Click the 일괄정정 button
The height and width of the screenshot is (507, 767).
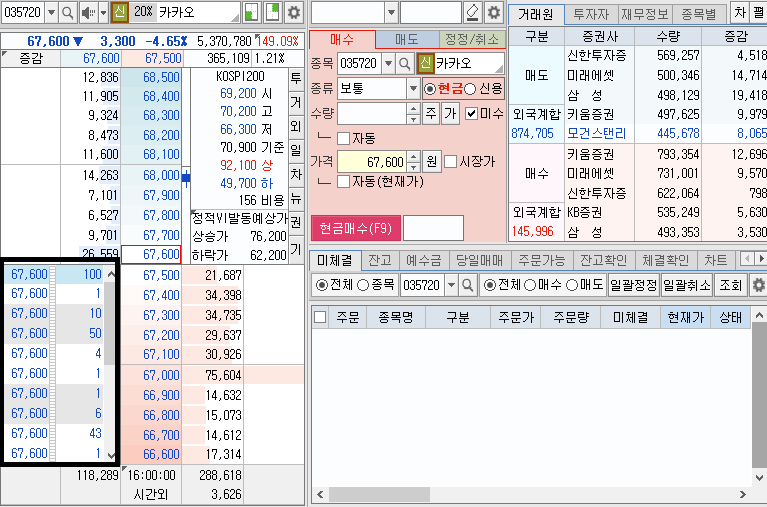click(x=634, y=285)
